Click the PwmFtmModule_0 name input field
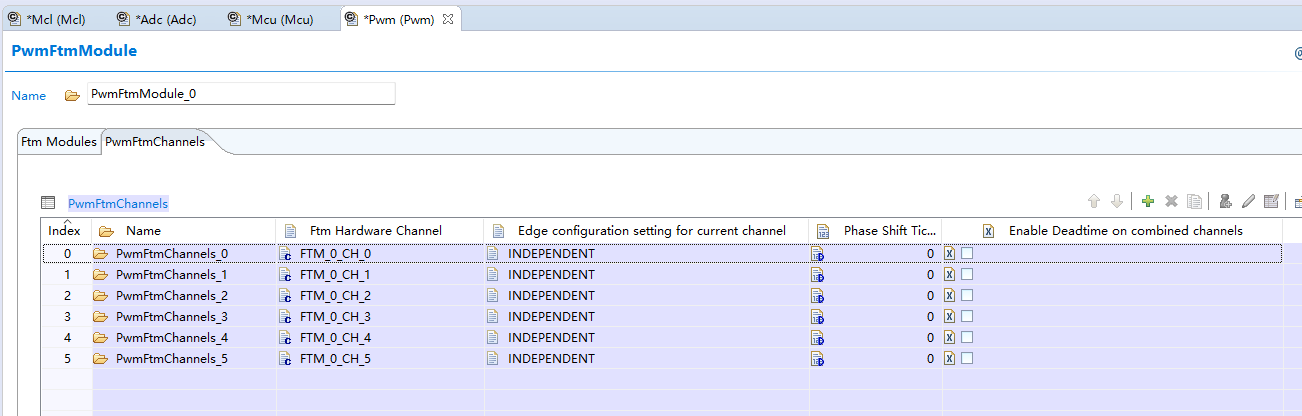 point(241,94)
